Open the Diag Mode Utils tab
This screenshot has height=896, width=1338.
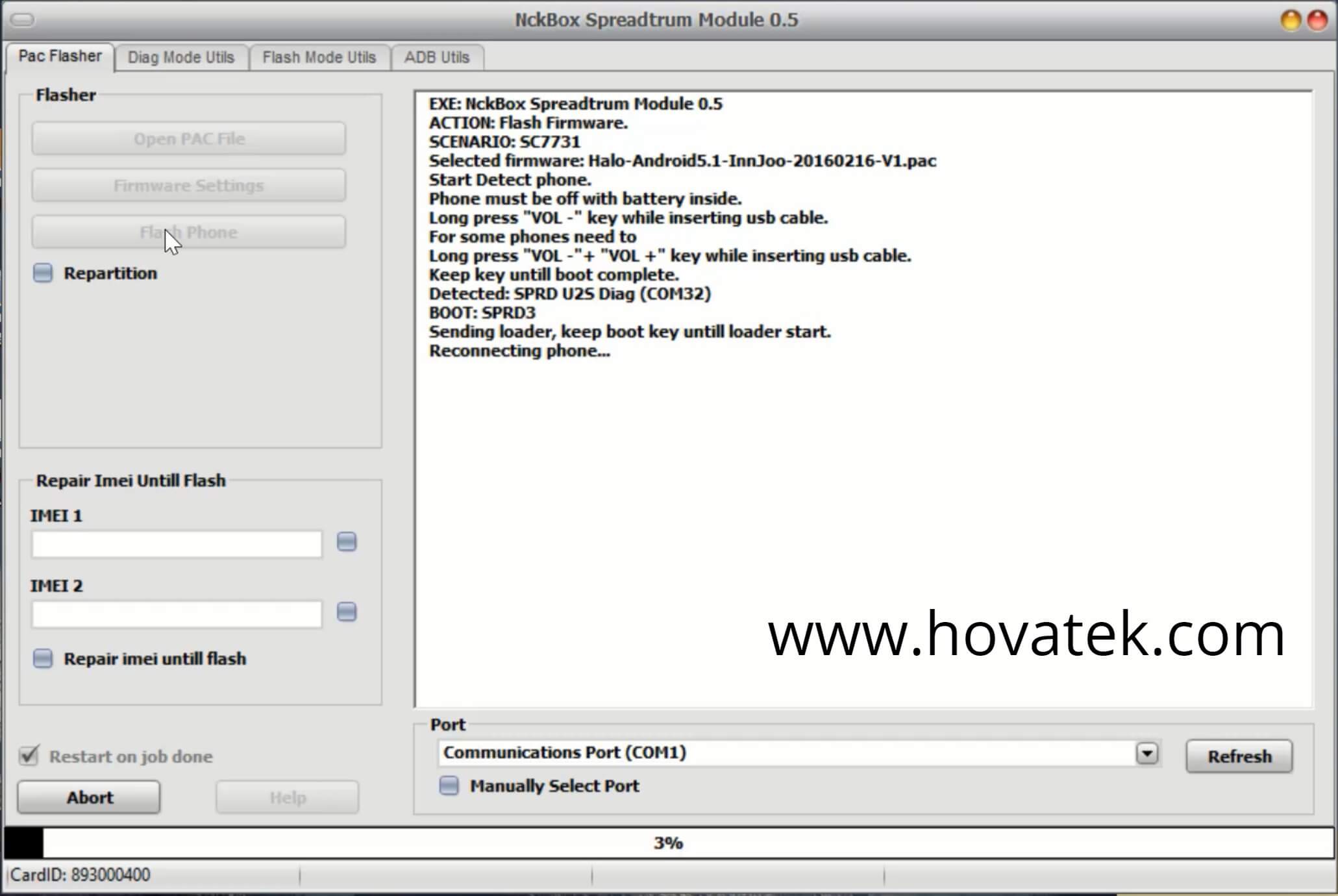[181, 57]
